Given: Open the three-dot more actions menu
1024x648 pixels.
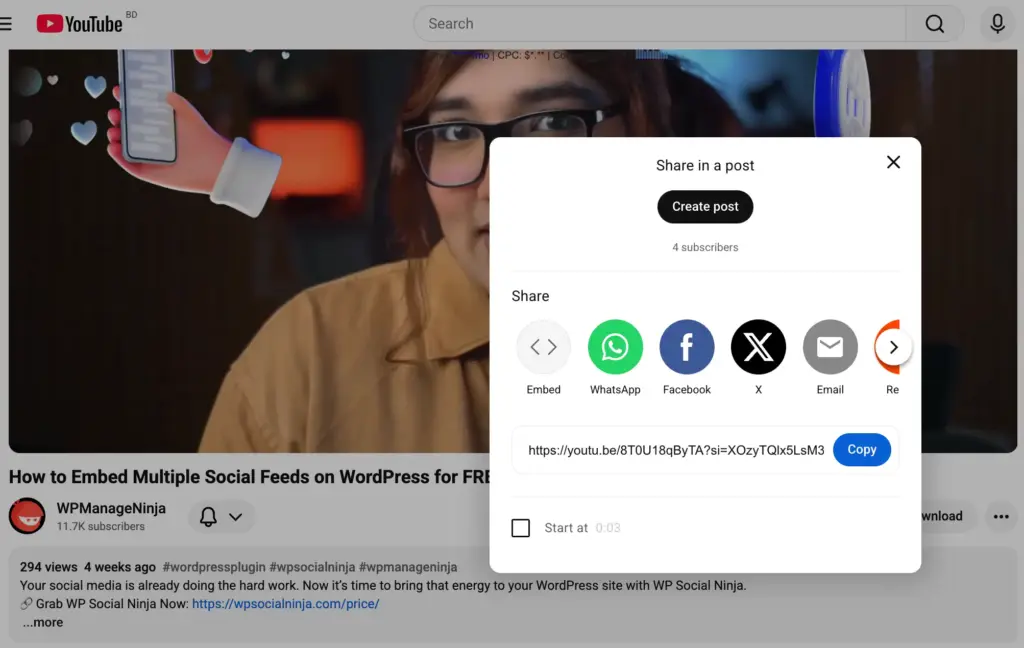Looking at the screenshot, I should (1000, 517).
